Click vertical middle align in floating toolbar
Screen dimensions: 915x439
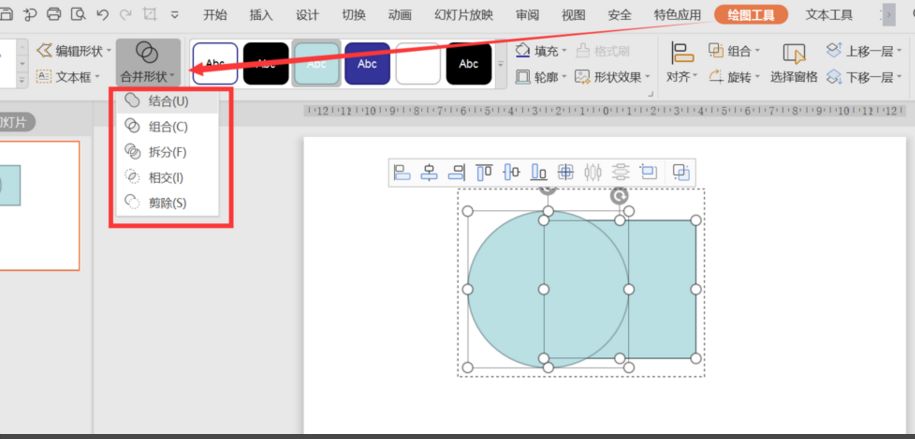point(511,172)
